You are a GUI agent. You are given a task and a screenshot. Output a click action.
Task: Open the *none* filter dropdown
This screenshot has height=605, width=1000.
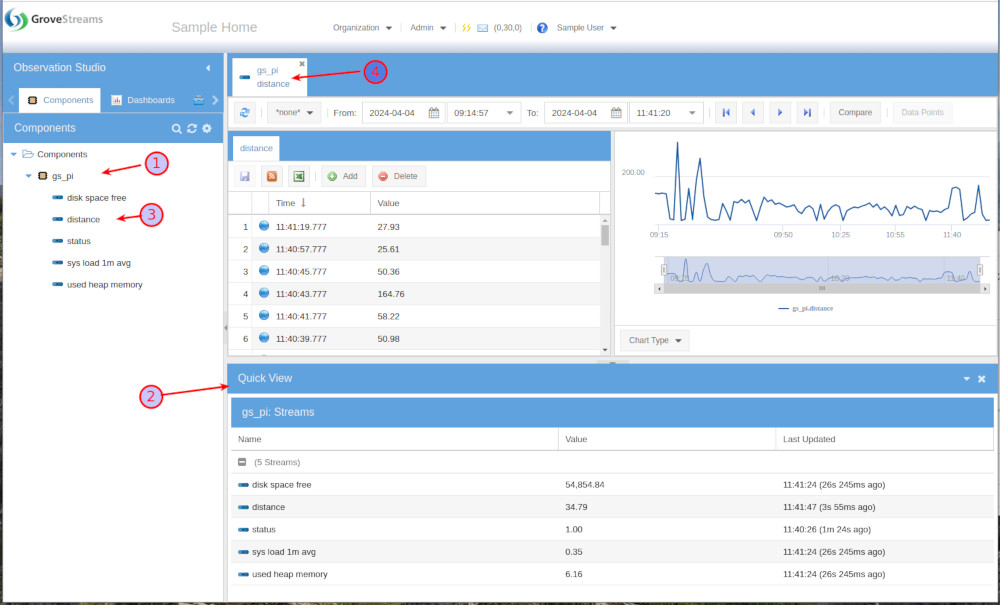293,112
